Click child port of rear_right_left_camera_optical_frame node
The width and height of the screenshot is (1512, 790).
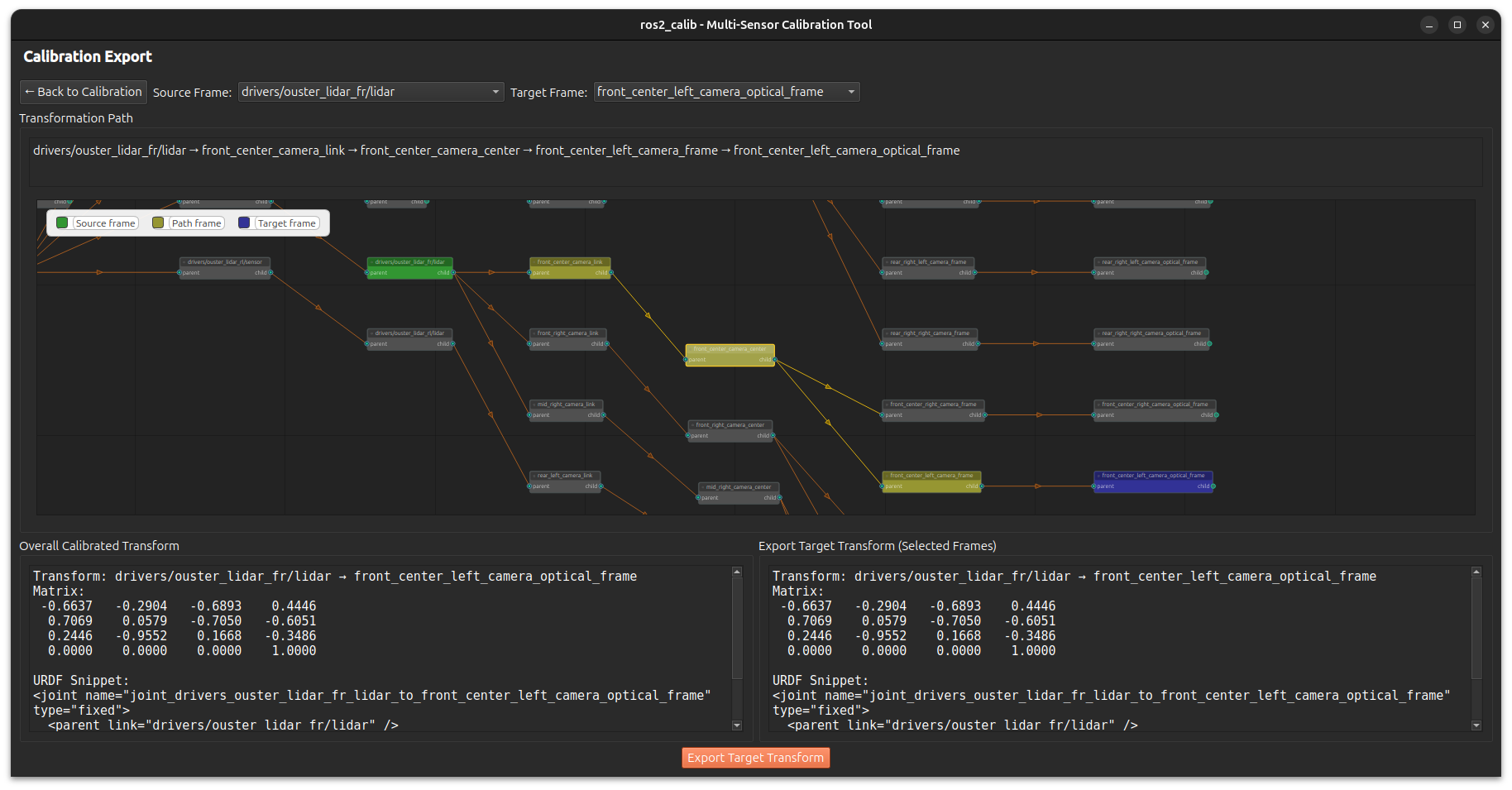(1206, 272)
